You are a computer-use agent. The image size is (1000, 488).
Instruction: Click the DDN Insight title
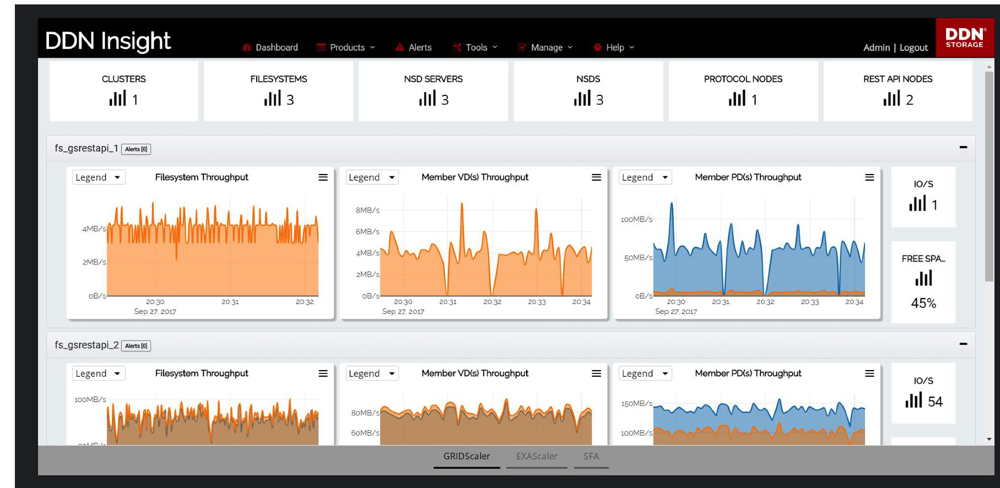[108, 41]
